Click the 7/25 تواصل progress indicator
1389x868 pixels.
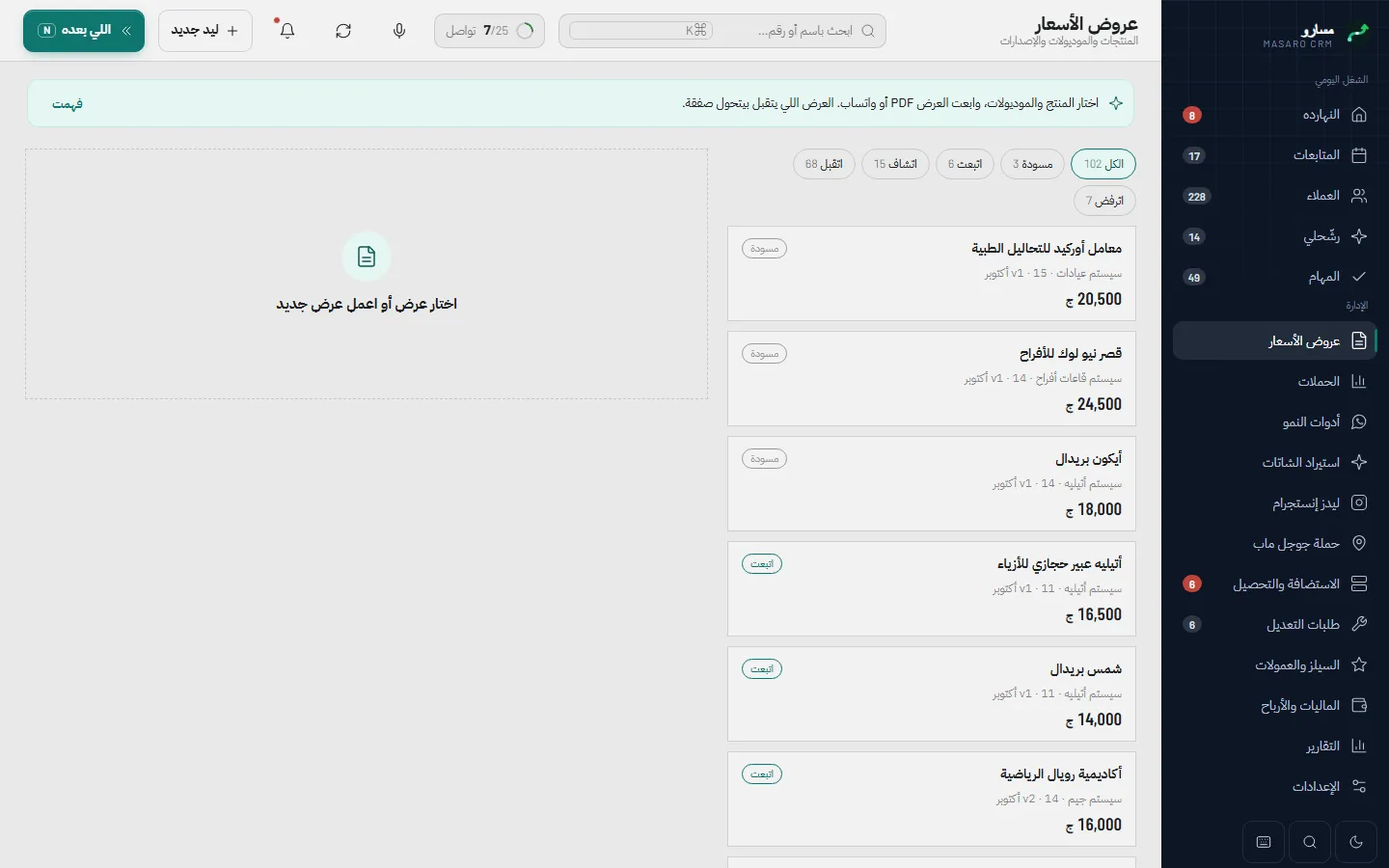pos(489,31)
